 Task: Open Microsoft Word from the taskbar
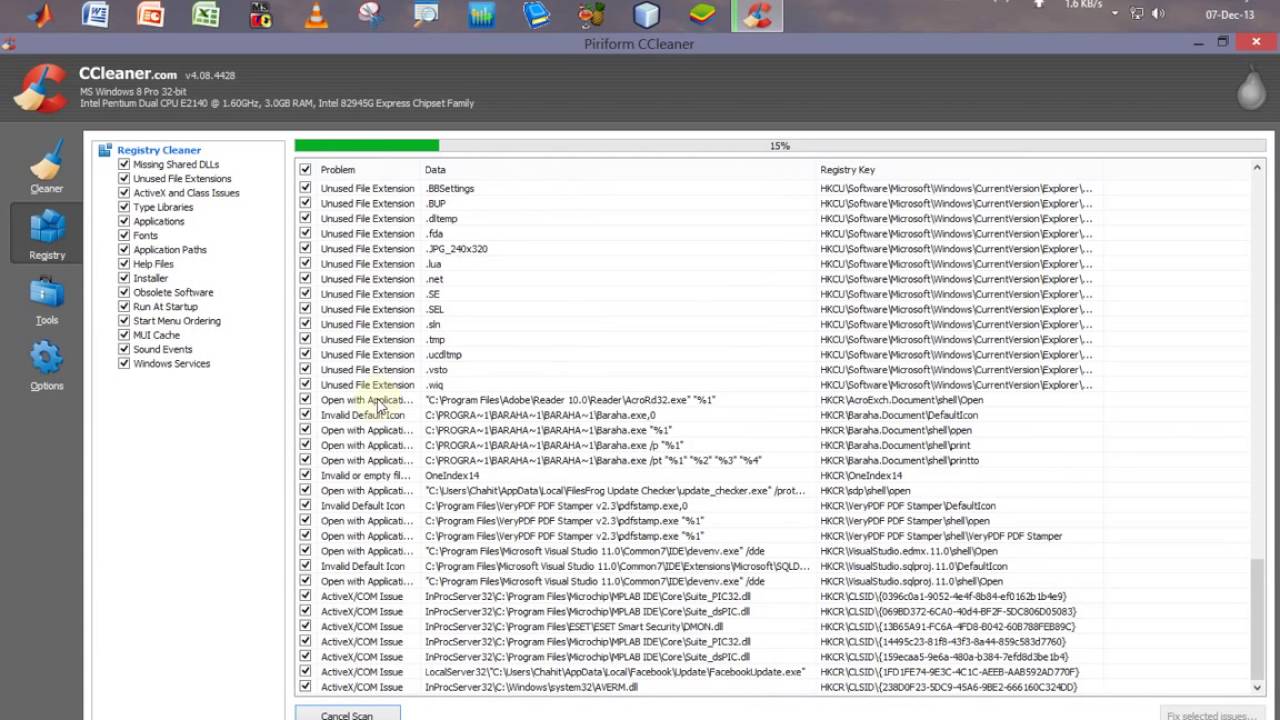point(95,15)
